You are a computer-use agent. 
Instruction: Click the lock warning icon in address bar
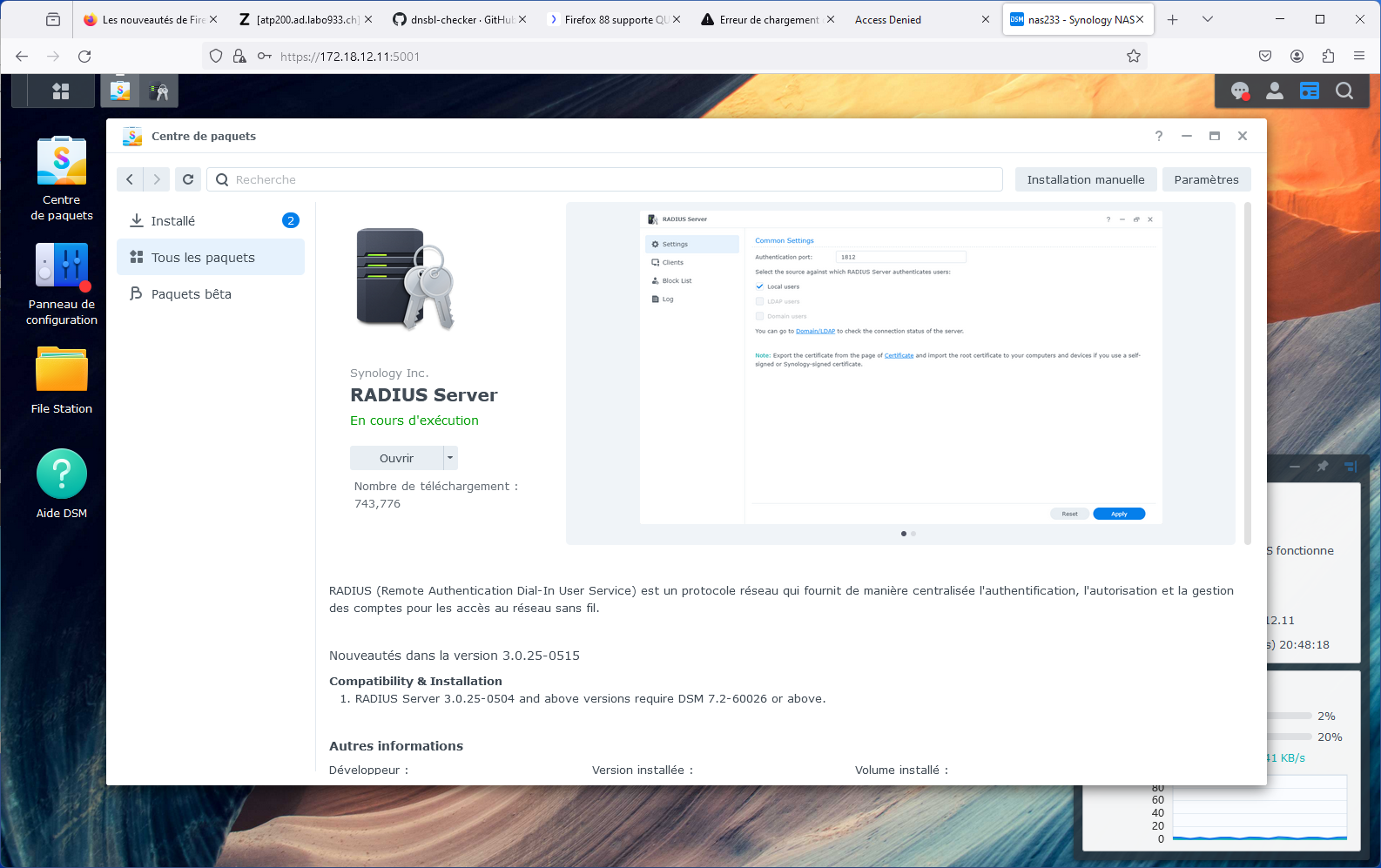tap(239, 57)
